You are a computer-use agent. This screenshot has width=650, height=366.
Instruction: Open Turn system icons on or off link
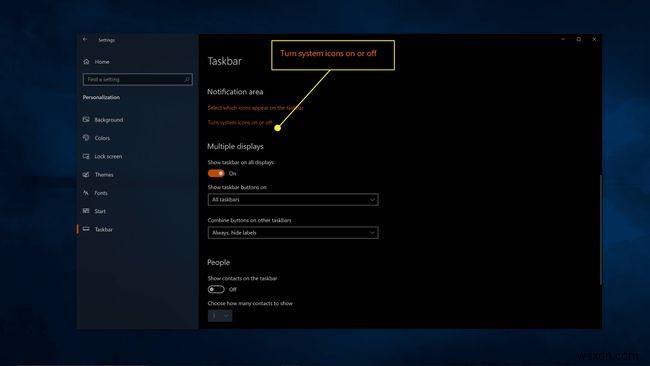240,122
